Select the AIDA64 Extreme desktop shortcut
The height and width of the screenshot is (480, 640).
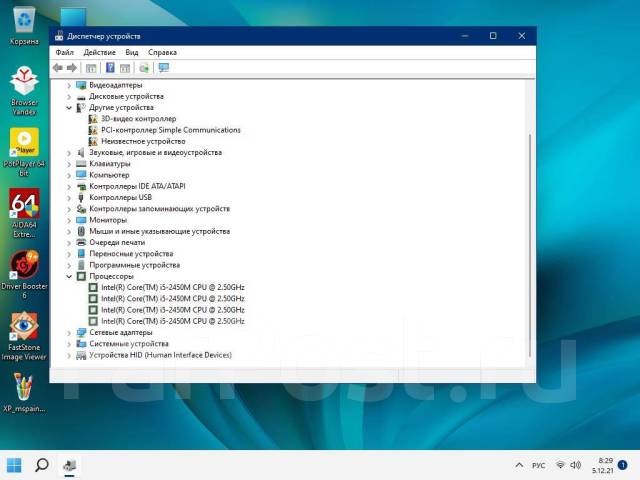coord(24,213)
